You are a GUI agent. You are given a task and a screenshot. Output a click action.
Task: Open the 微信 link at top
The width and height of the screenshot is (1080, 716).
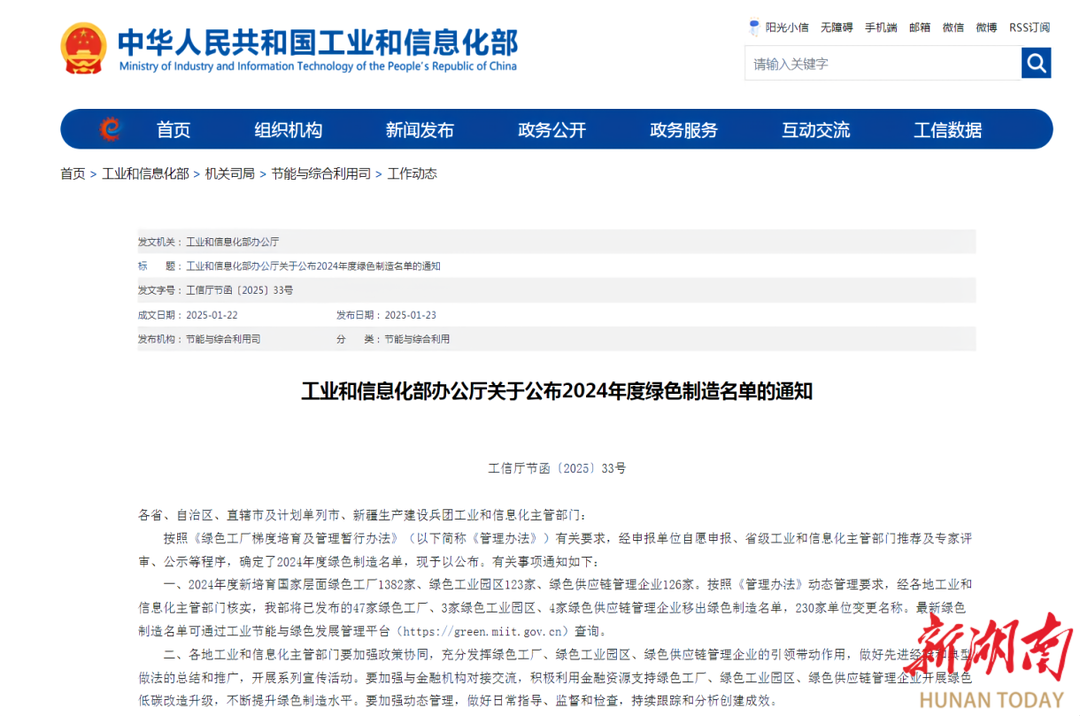(953, 28)
